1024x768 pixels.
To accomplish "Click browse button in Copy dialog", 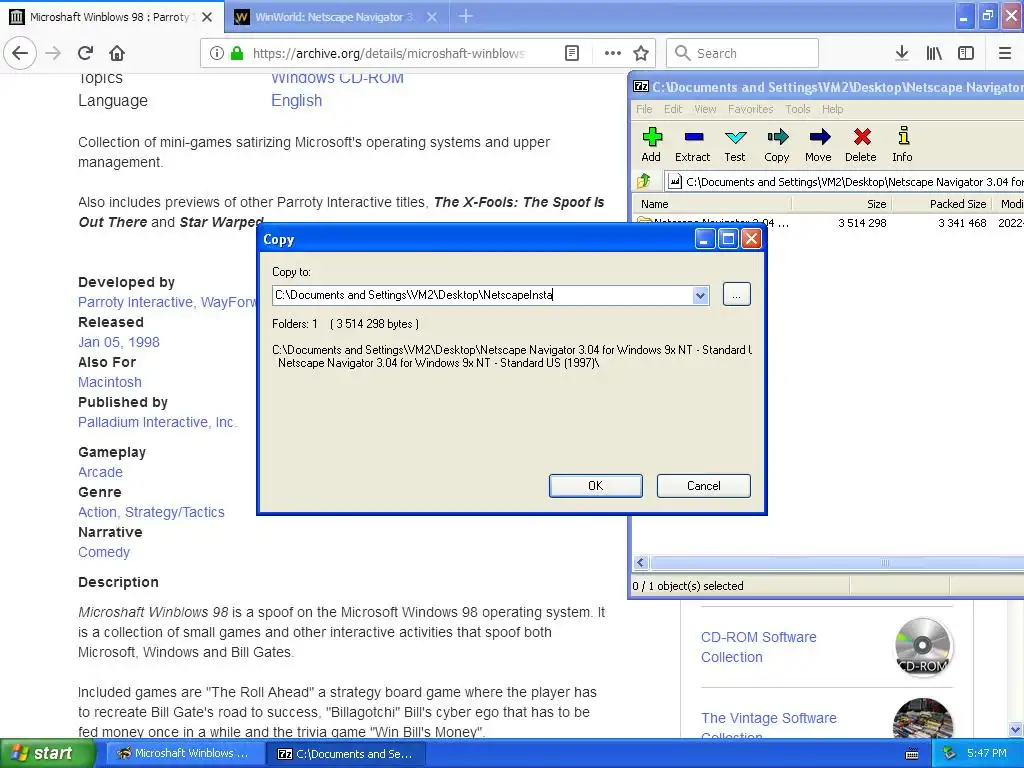I will (x=737, y=295).
